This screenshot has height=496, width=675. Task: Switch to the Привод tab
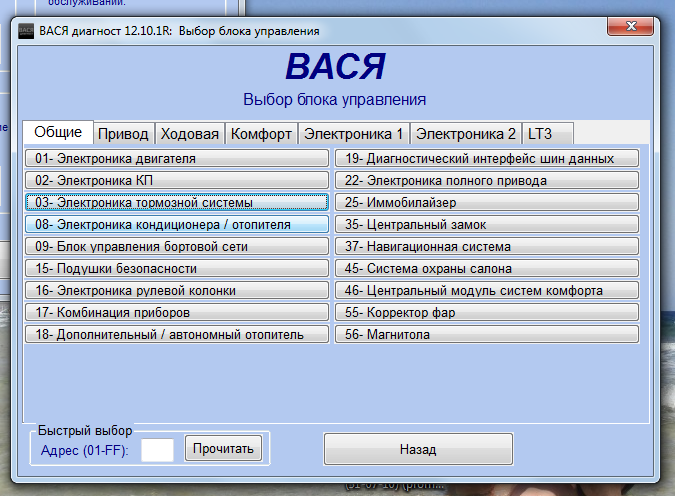124,134
